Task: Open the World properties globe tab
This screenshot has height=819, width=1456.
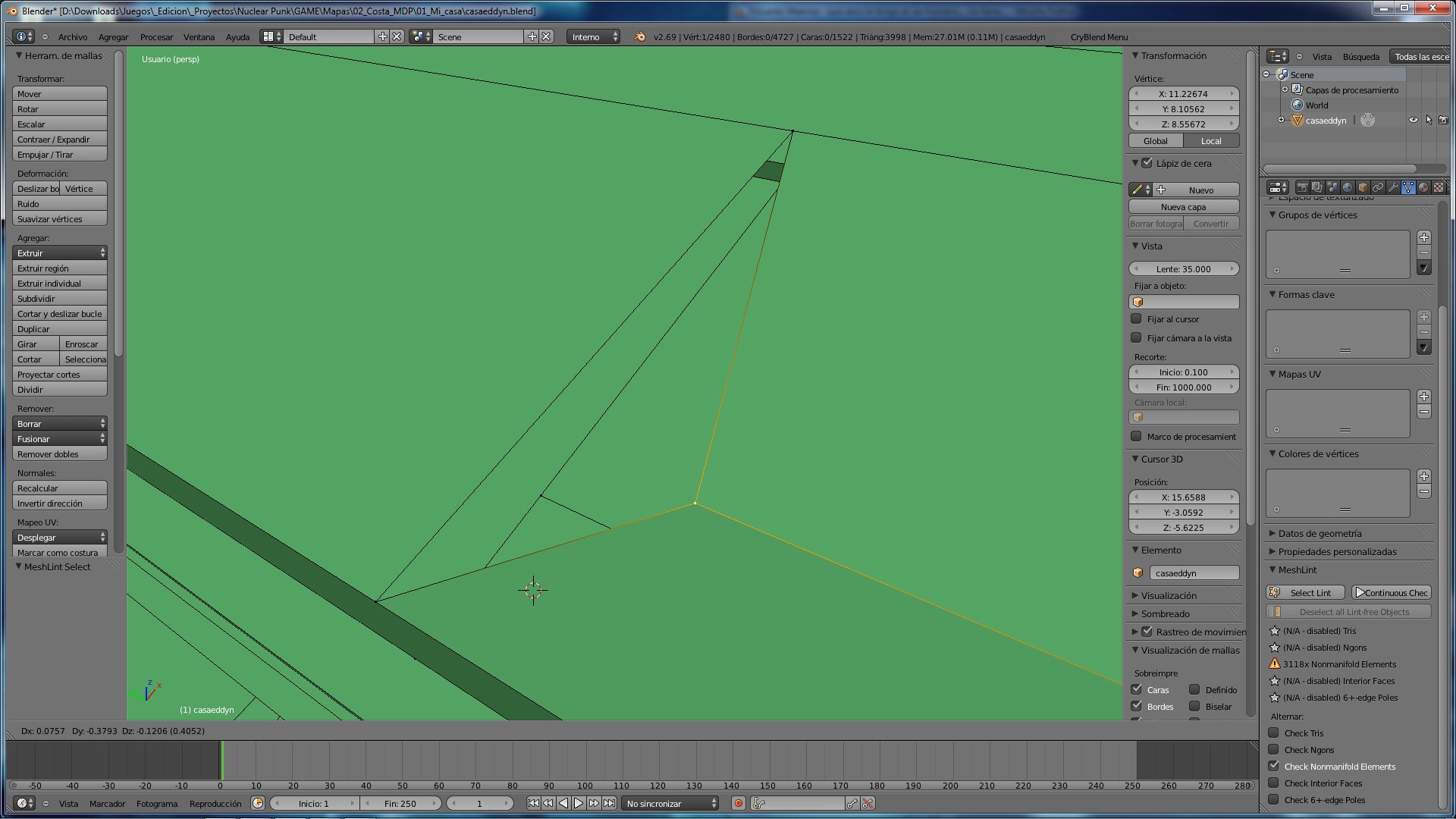Action: pos(1348,187)
